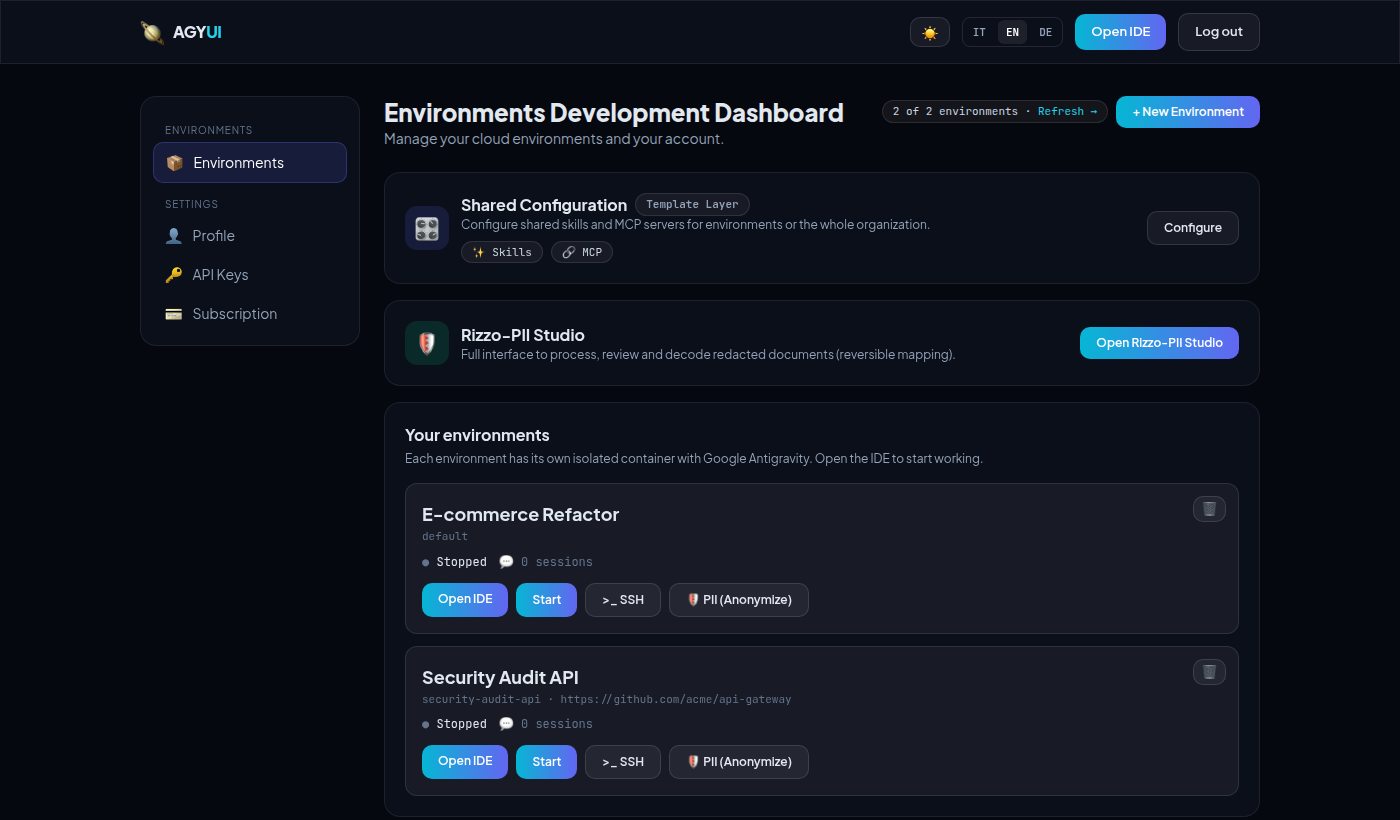The width and height of the screenshot is (1400, 820).
Task: Select the Skills chip
Action: click(x=502, y=252)
